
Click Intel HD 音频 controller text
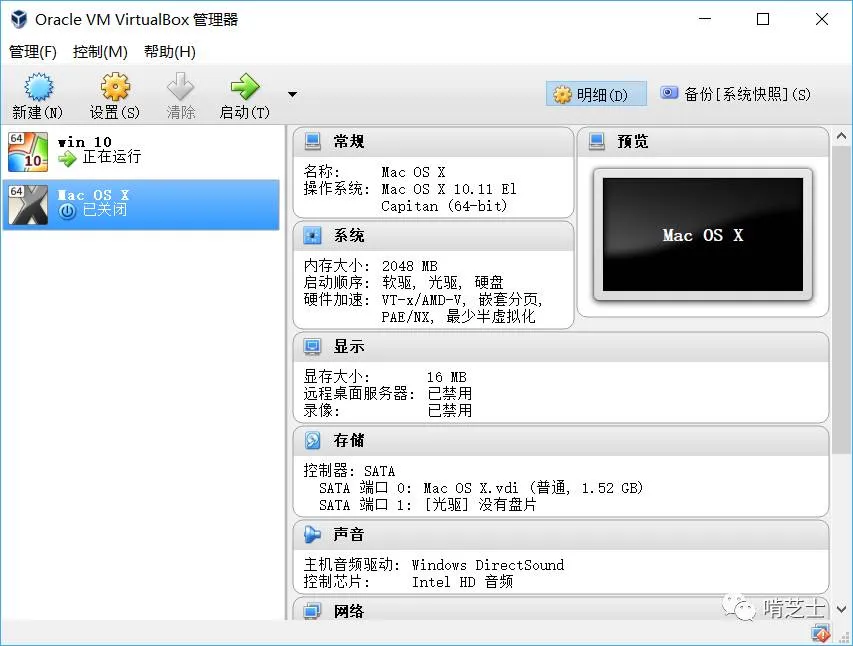(462, 582)
